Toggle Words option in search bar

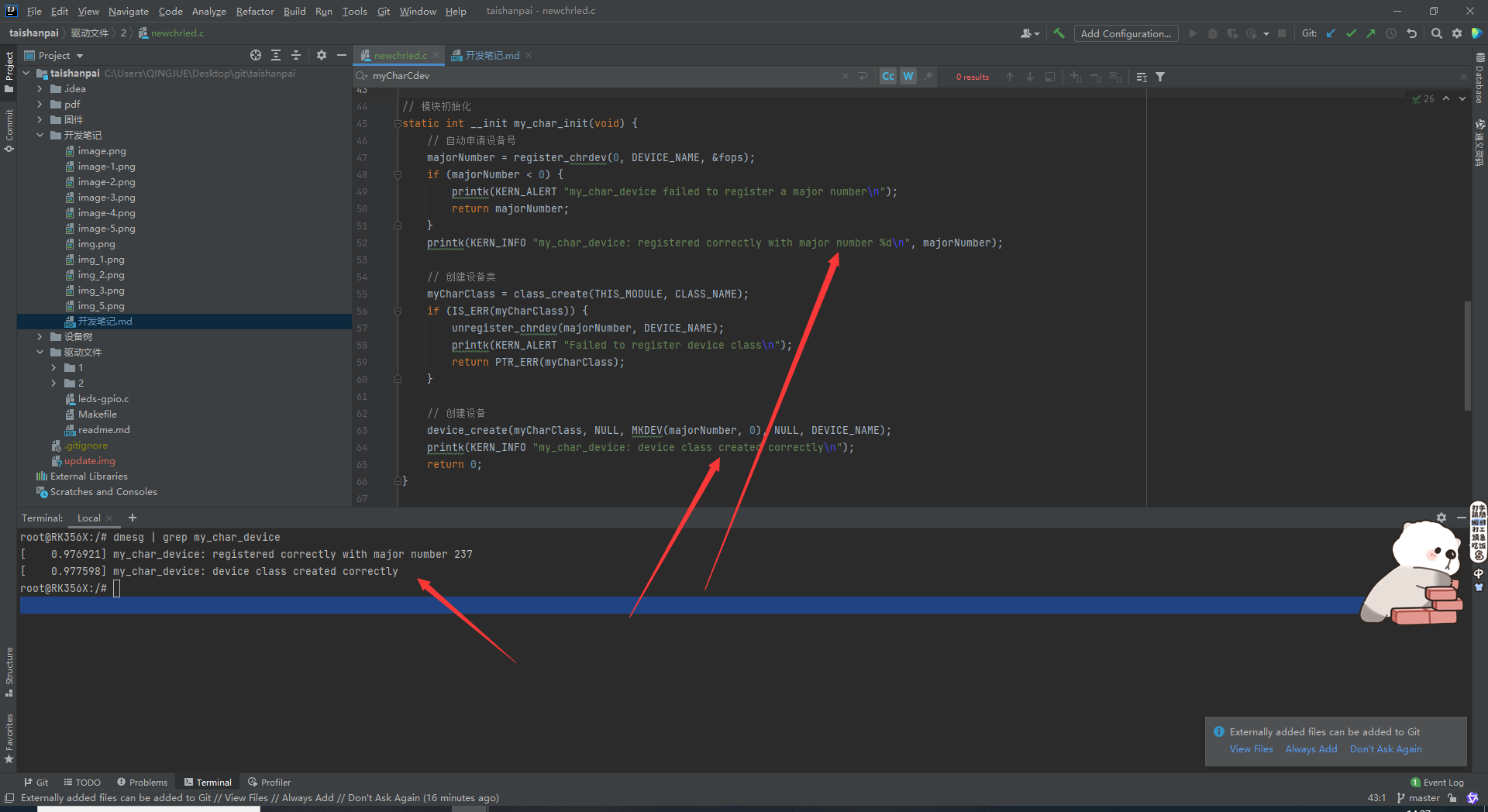click(908, 76)
